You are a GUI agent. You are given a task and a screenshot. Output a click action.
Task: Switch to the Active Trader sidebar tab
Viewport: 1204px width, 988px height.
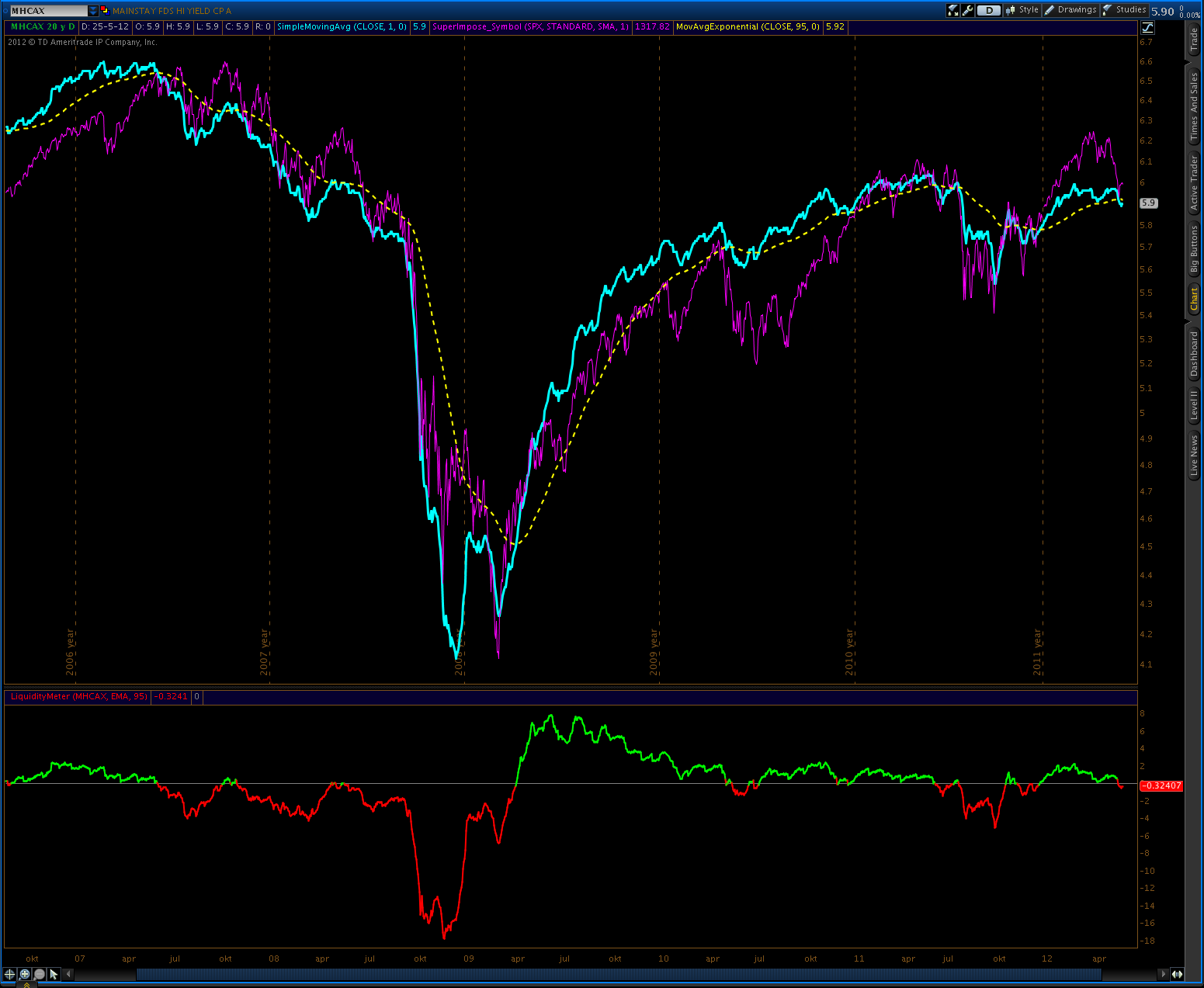coord(1195,183)
